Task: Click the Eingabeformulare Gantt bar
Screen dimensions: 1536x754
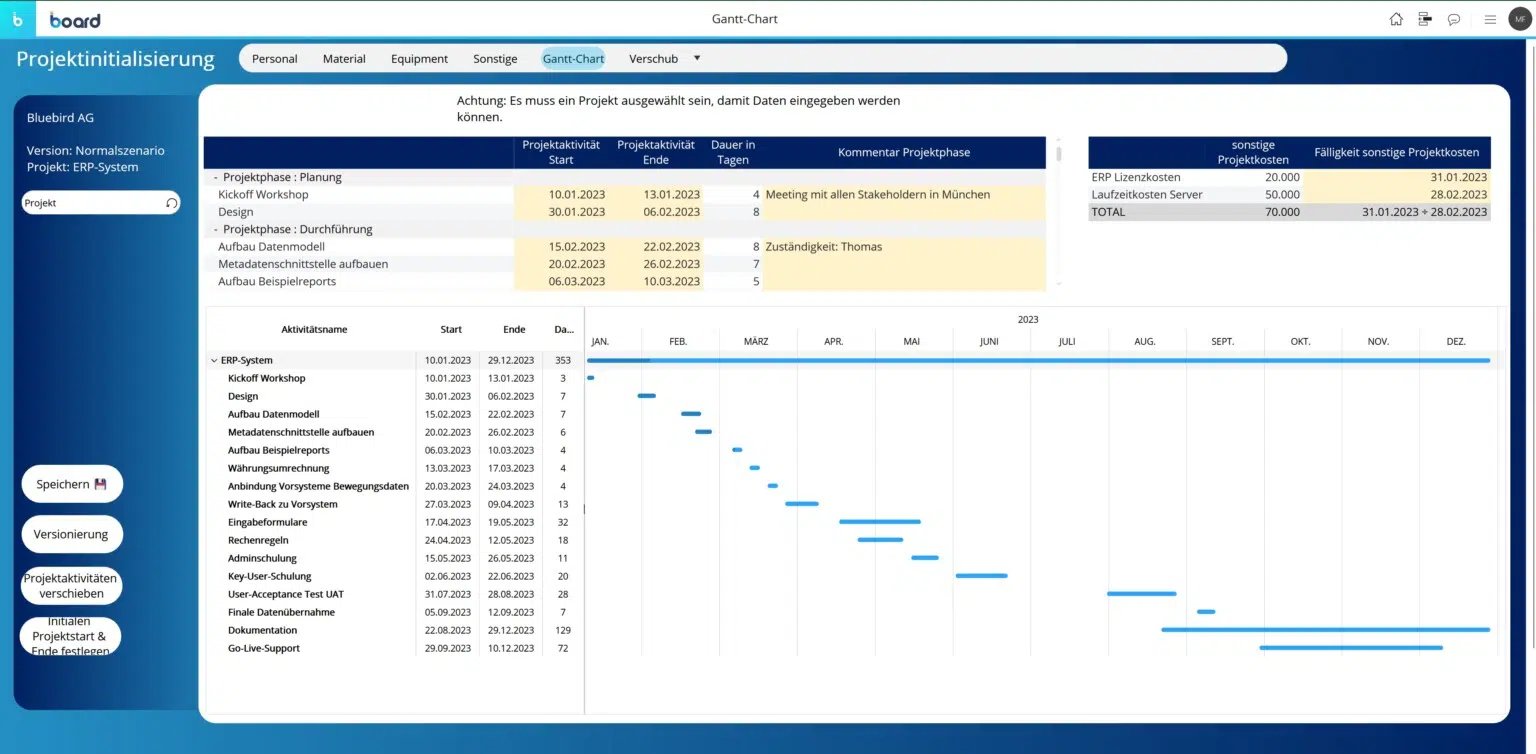Action: pos(880,522)
